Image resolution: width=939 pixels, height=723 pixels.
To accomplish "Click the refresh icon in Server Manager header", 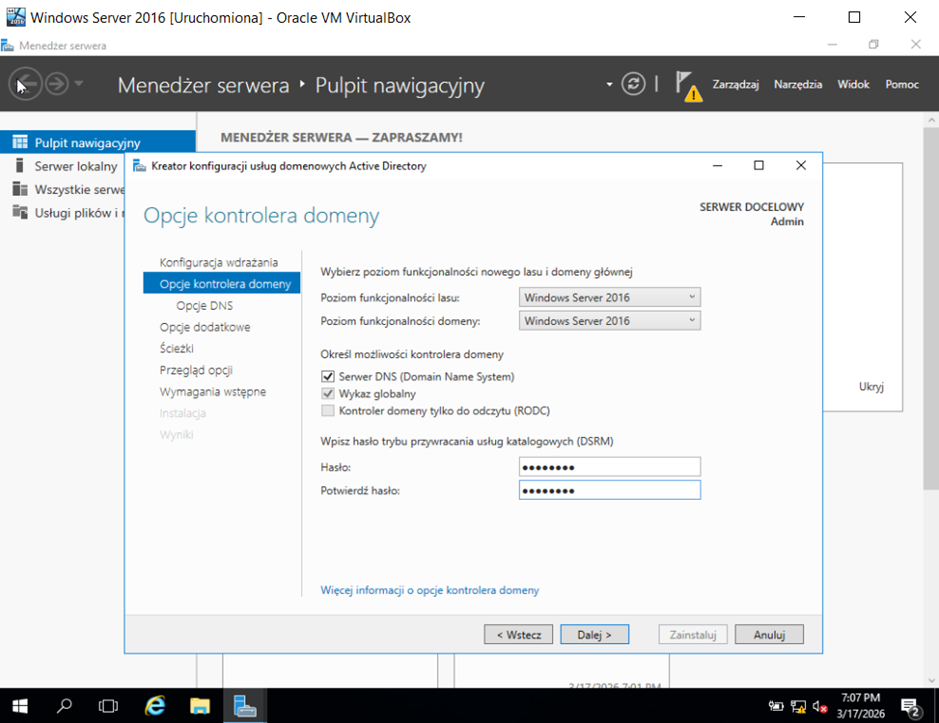I will [633, 84].
